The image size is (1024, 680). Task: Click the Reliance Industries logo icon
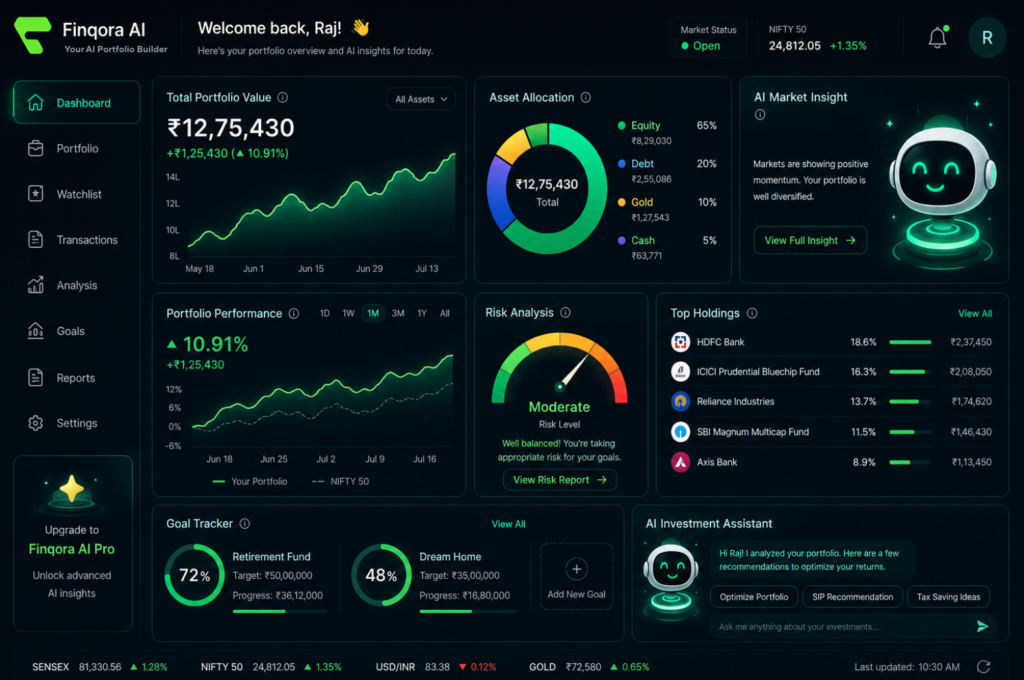point(680,401)
